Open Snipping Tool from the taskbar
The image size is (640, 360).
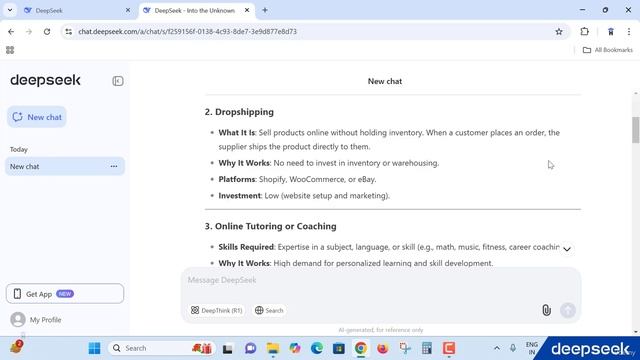point(405,348)
